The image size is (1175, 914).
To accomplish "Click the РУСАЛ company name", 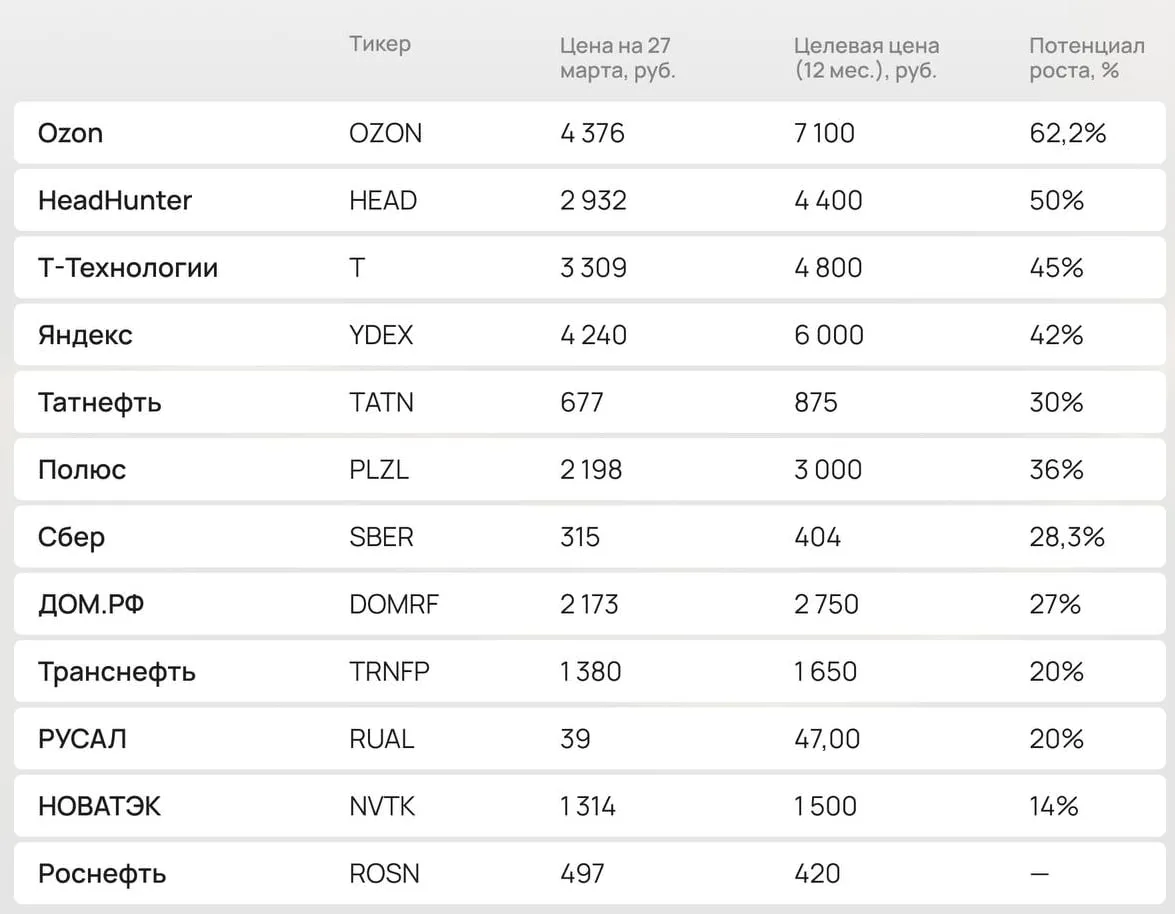I will 82,739.
